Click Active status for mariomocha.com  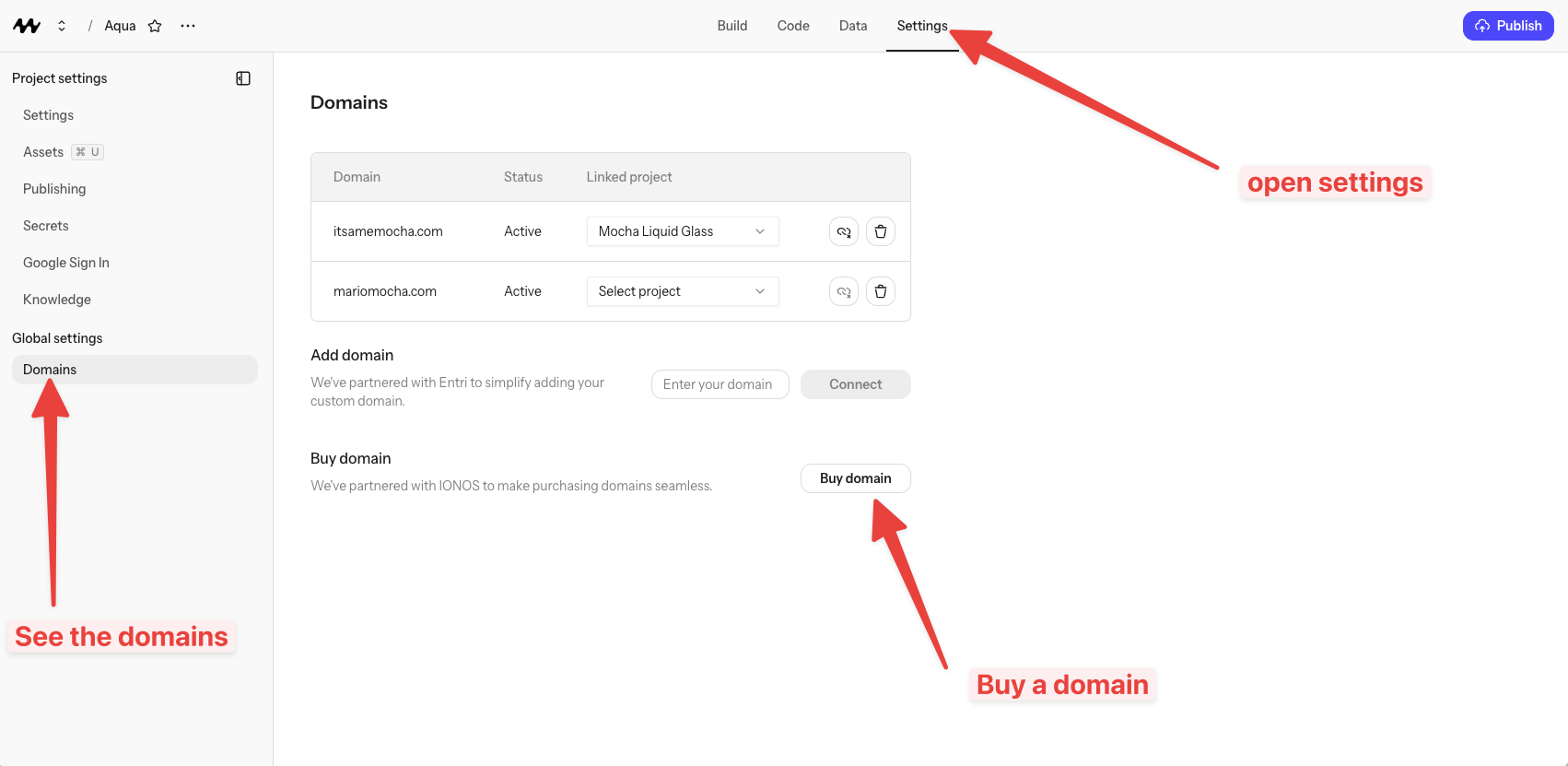[522, 291]
